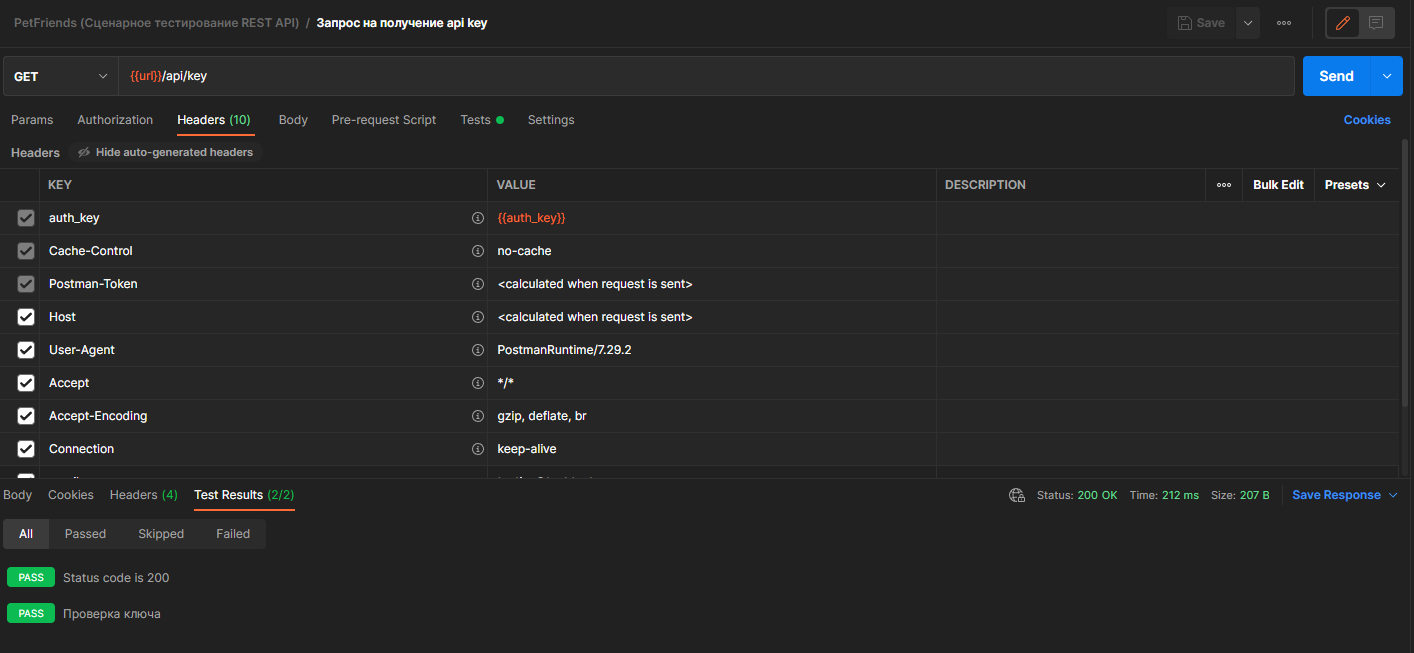Click the info icon for Host
1414x653 pixels.
[478, 317]
